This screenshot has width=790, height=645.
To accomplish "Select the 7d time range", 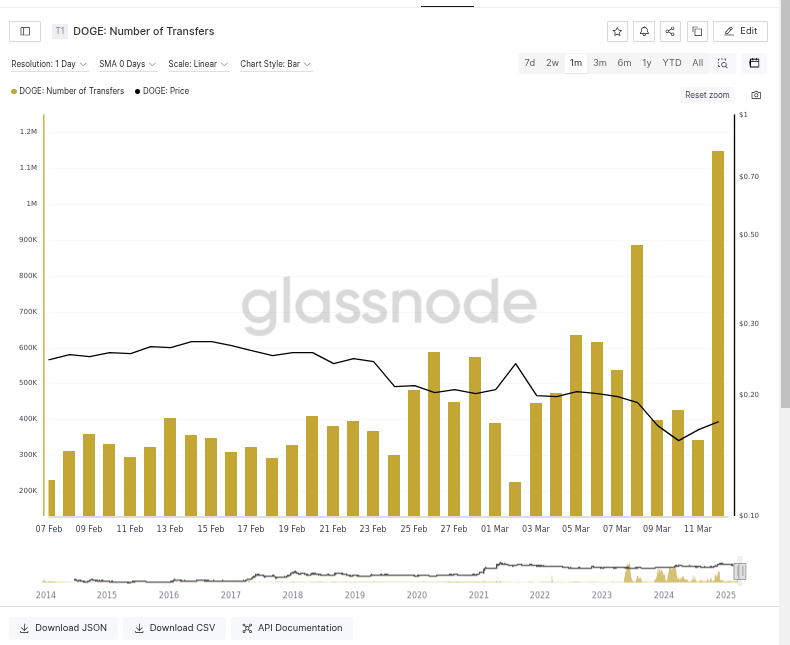I will (530, 63).
